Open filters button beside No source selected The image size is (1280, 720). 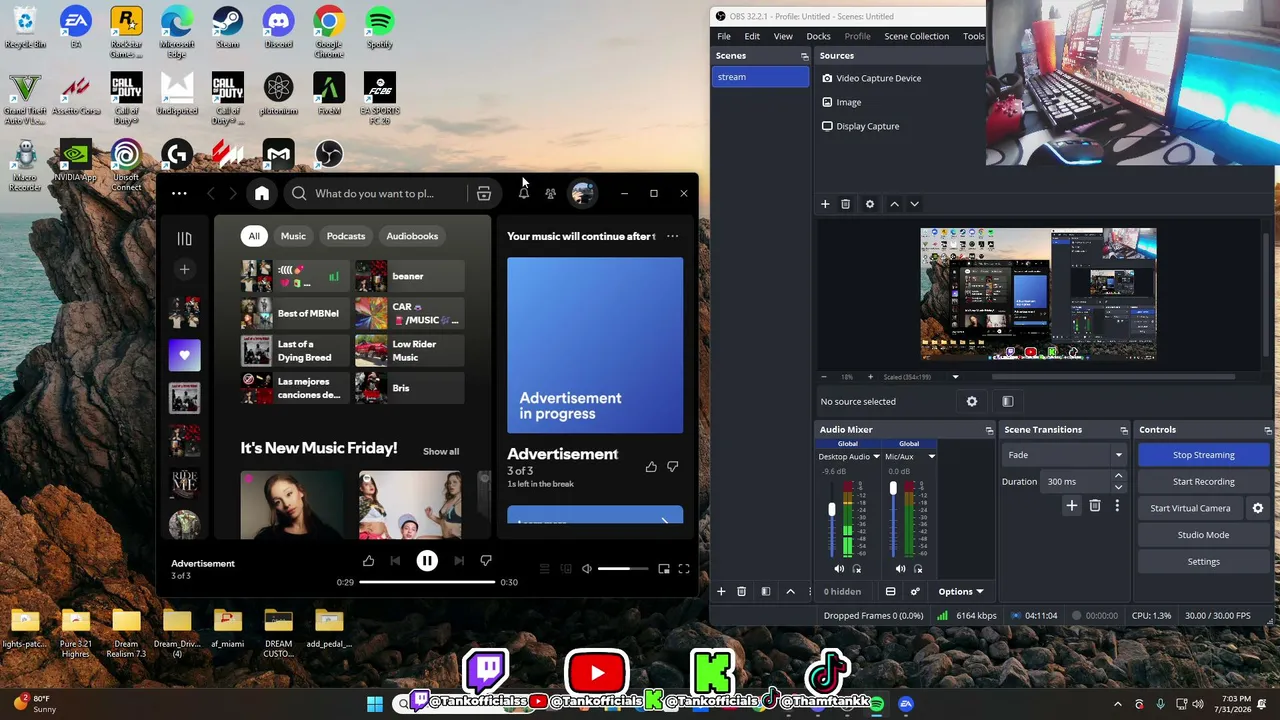(x=1008, y=401)
